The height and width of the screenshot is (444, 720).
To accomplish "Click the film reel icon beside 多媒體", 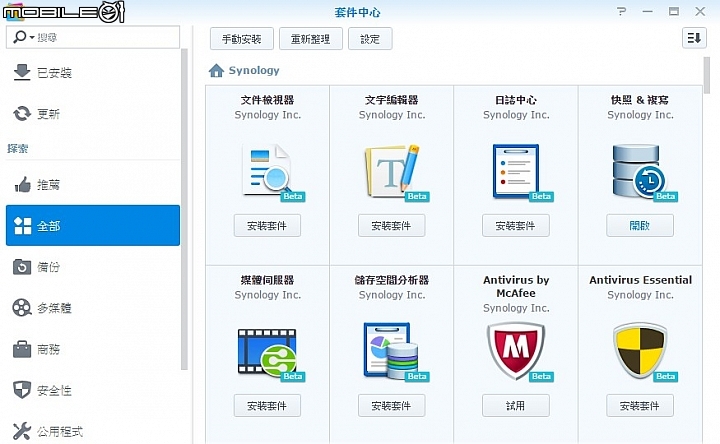I will coord(22,308).
